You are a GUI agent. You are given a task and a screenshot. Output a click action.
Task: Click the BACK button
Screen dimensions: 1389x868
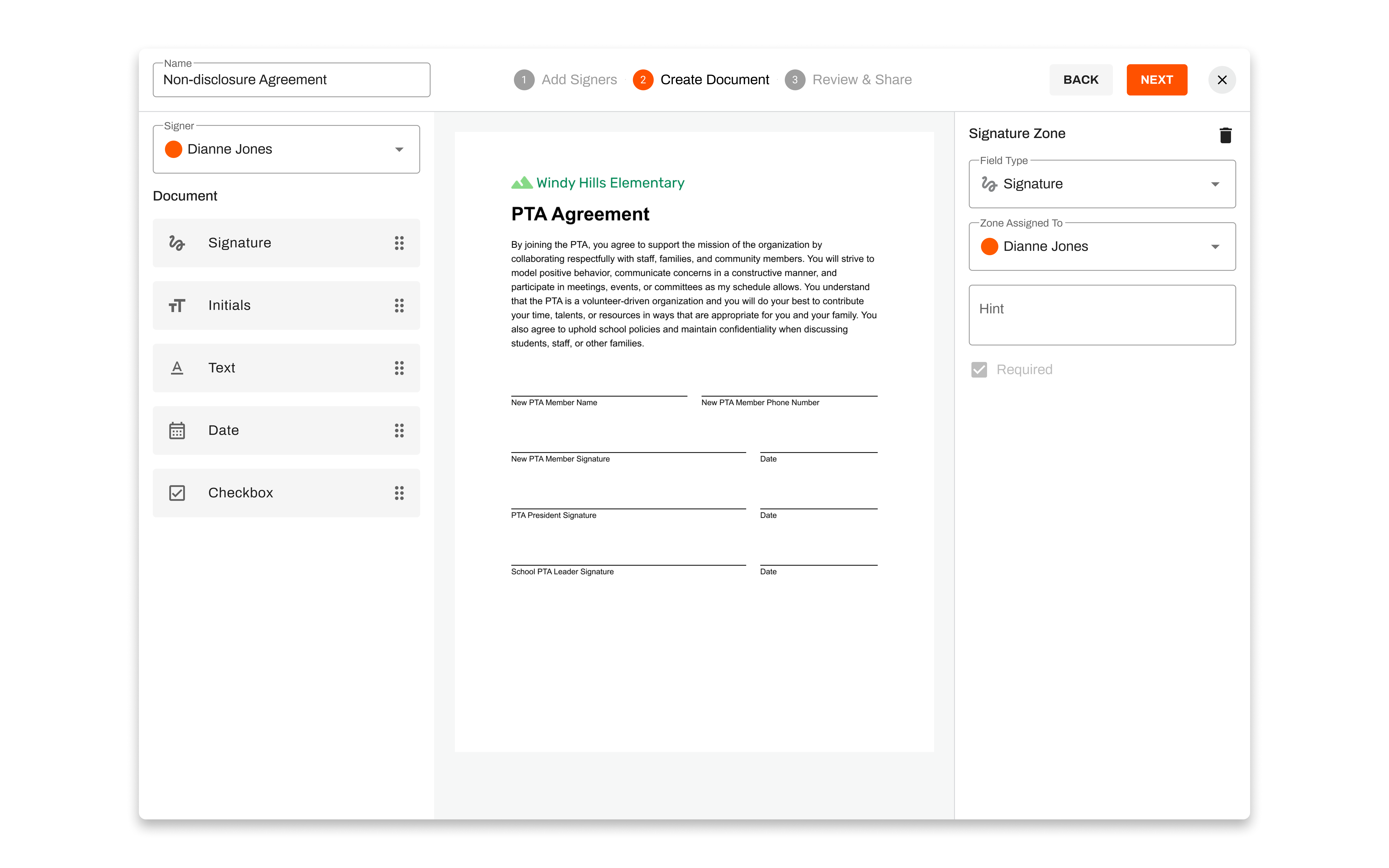pyautogui.click(x=1081, y=79)
